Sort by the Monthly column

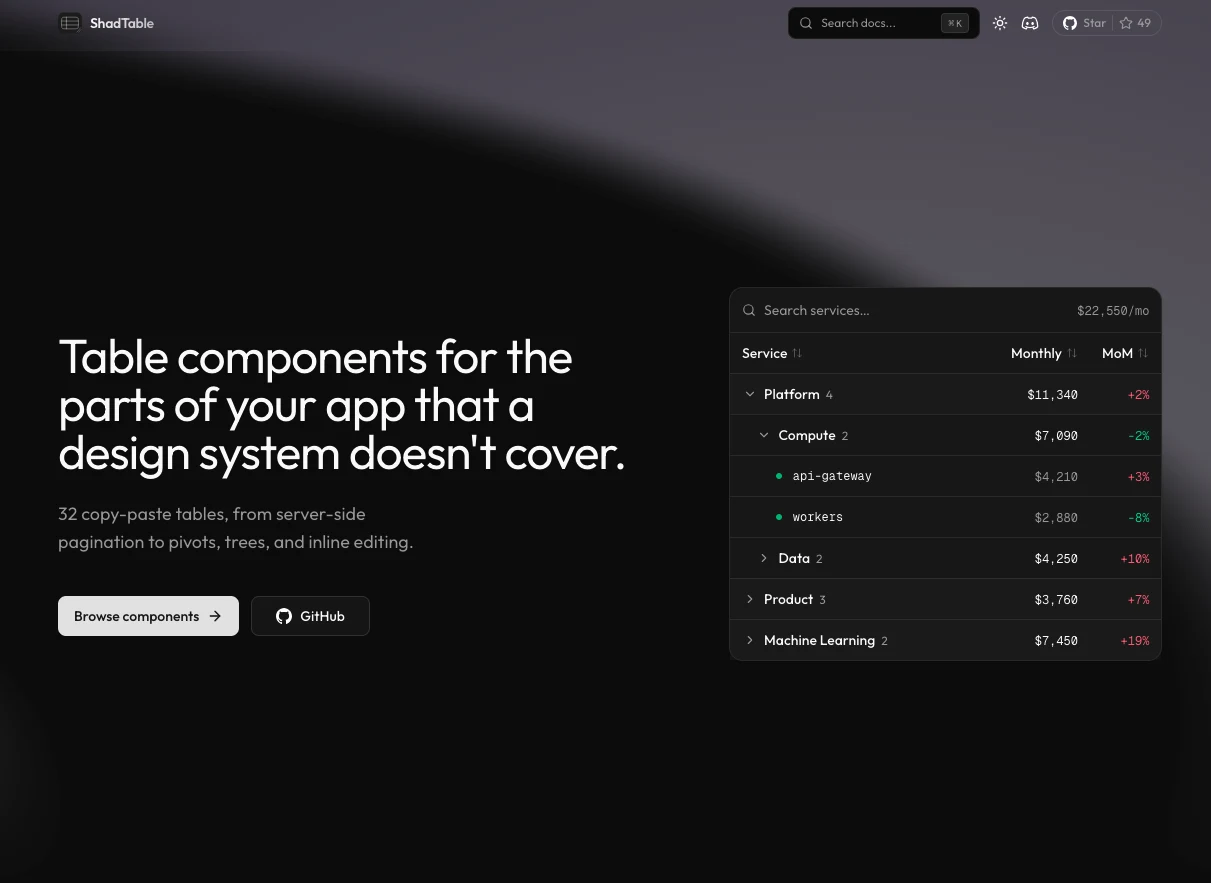coord(1044,353)
